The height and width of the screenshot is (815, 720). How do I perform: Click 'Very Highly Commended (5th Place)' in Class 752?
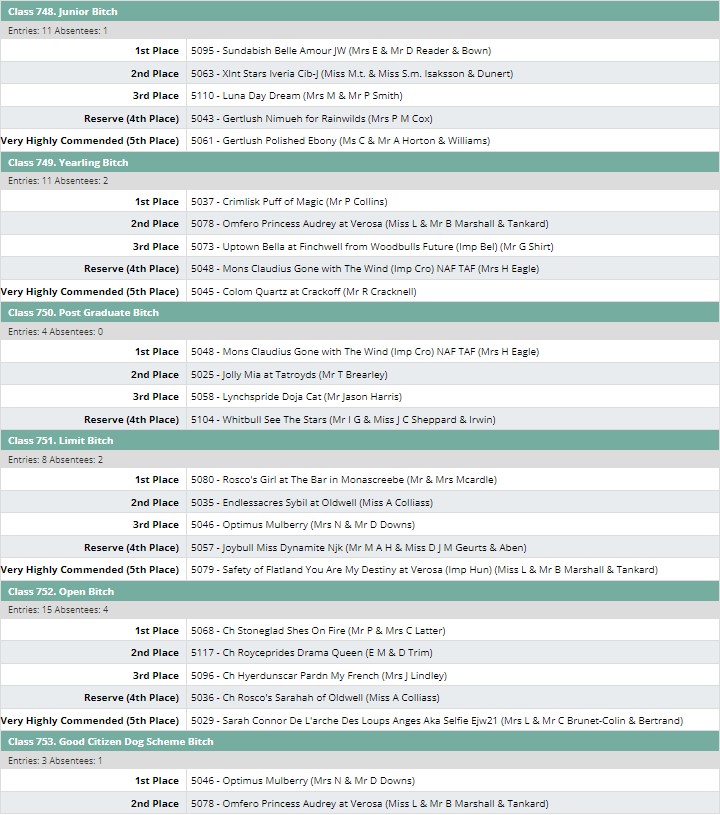(x=90, y=720)
